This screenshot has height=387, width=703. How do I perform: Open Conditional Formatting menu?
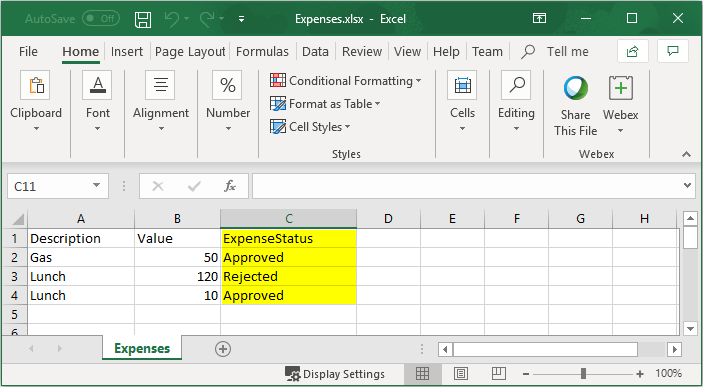pos(346,81)
